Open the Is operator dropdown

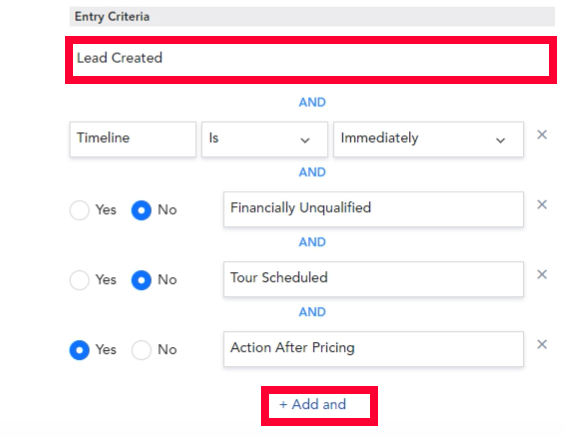(264, 139)
